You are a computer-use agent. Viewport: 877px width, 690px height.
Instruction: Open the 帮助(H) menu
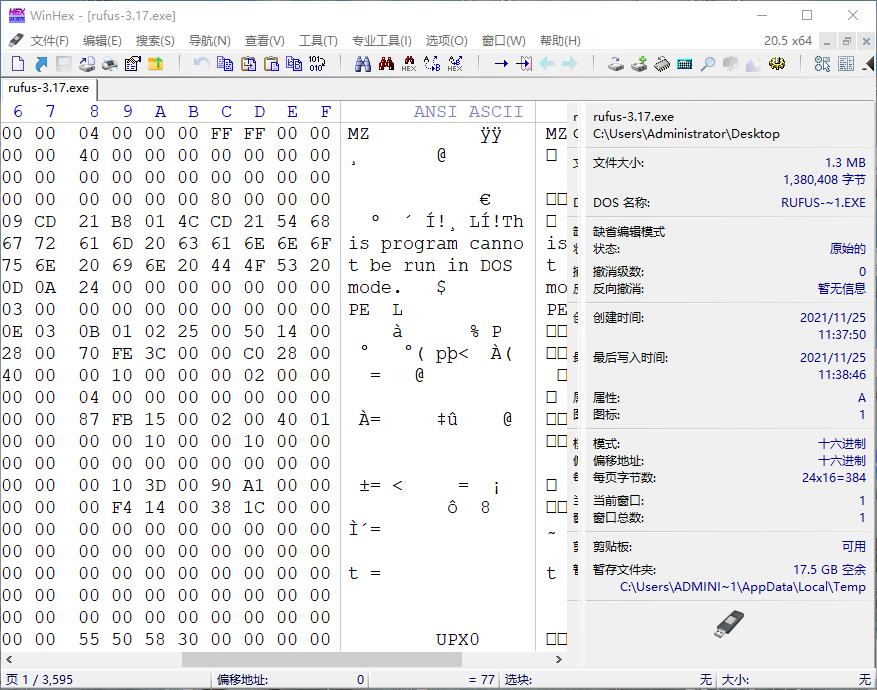pos(560,41)
